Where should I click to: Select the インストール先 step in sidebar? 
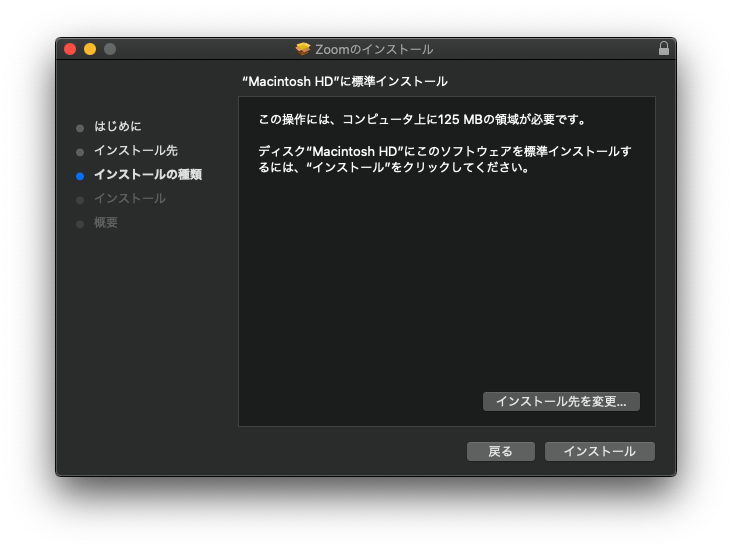click(136, 150)
